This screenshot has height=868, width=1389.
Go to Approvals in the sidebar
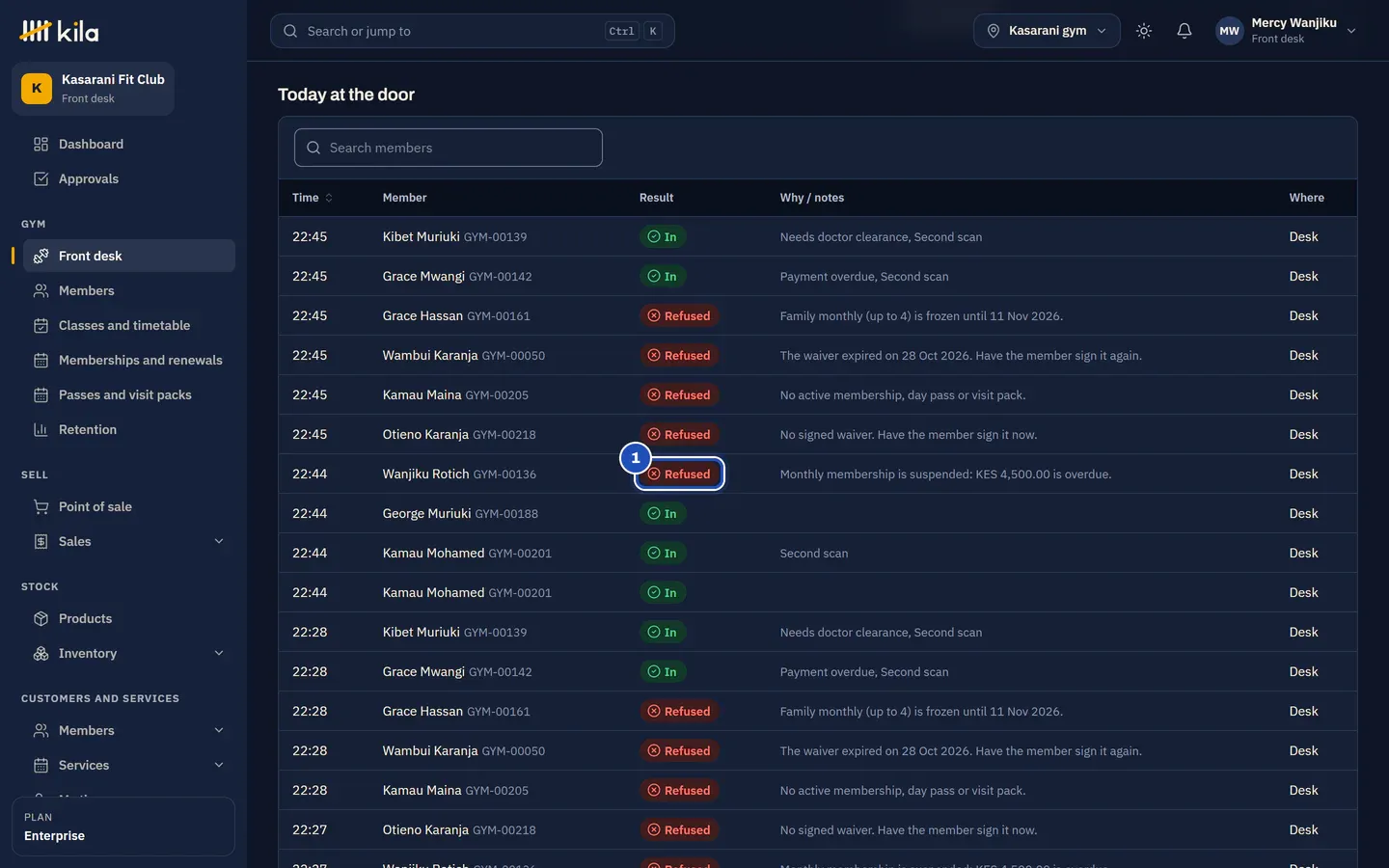(128, 179)
